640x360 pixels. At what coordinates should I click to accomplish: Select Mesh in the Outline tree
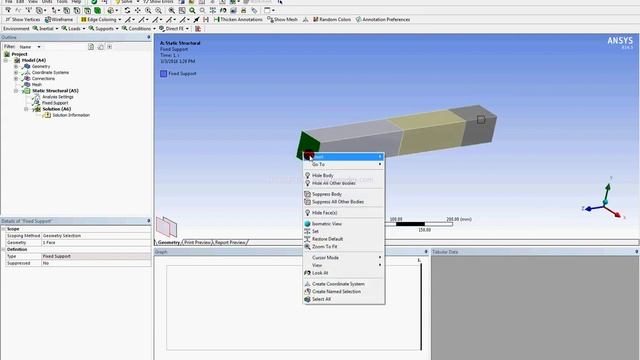click(37, 84)
